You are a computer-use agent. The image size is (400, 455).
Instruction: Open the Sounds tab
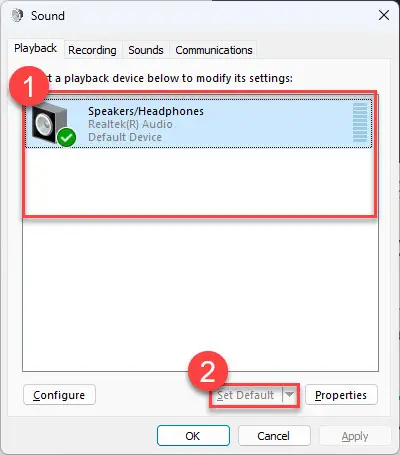(x=146, y=50)
